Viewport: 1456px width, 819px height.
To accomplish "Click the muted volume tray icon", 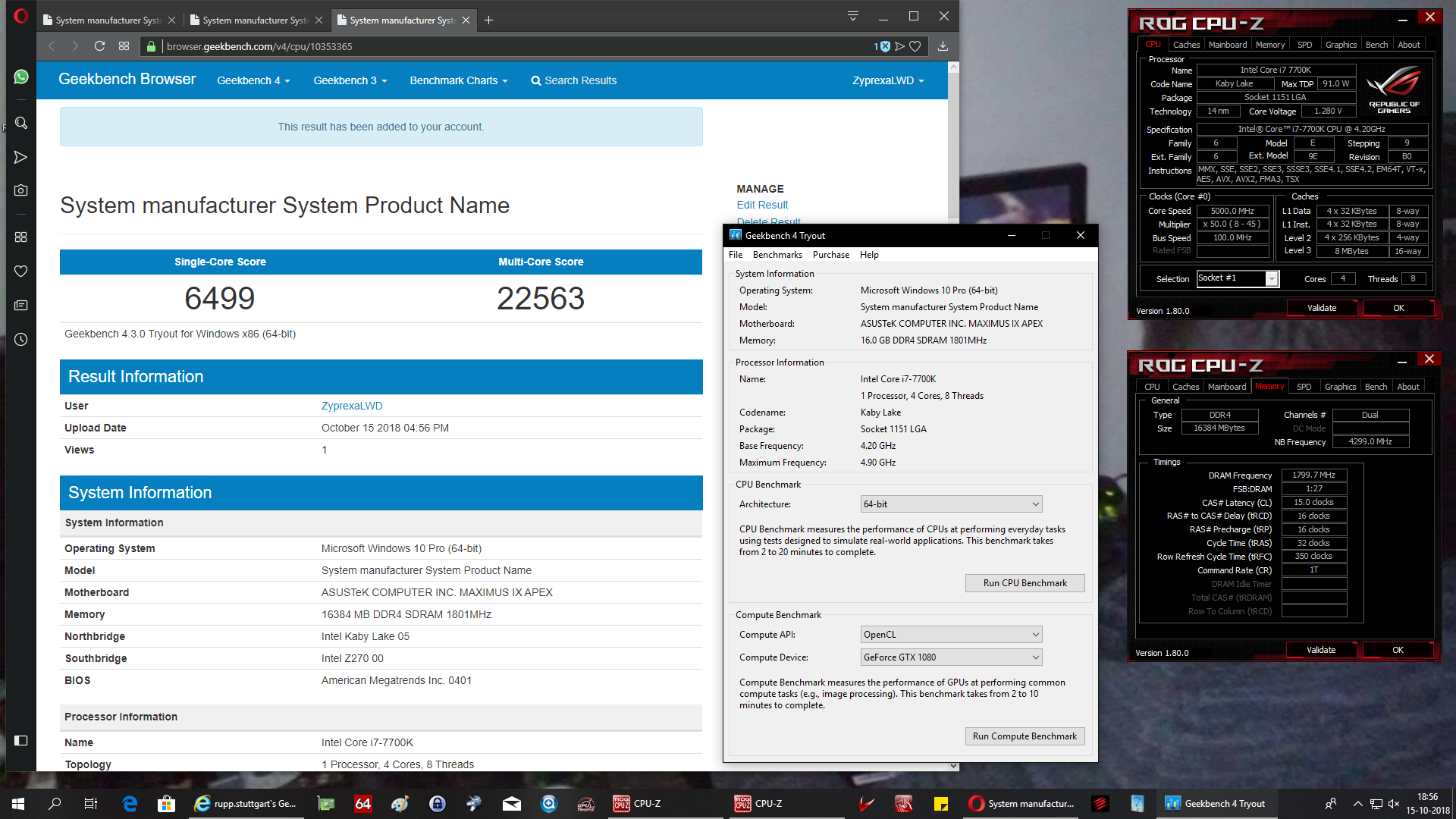I will 1394,804.
